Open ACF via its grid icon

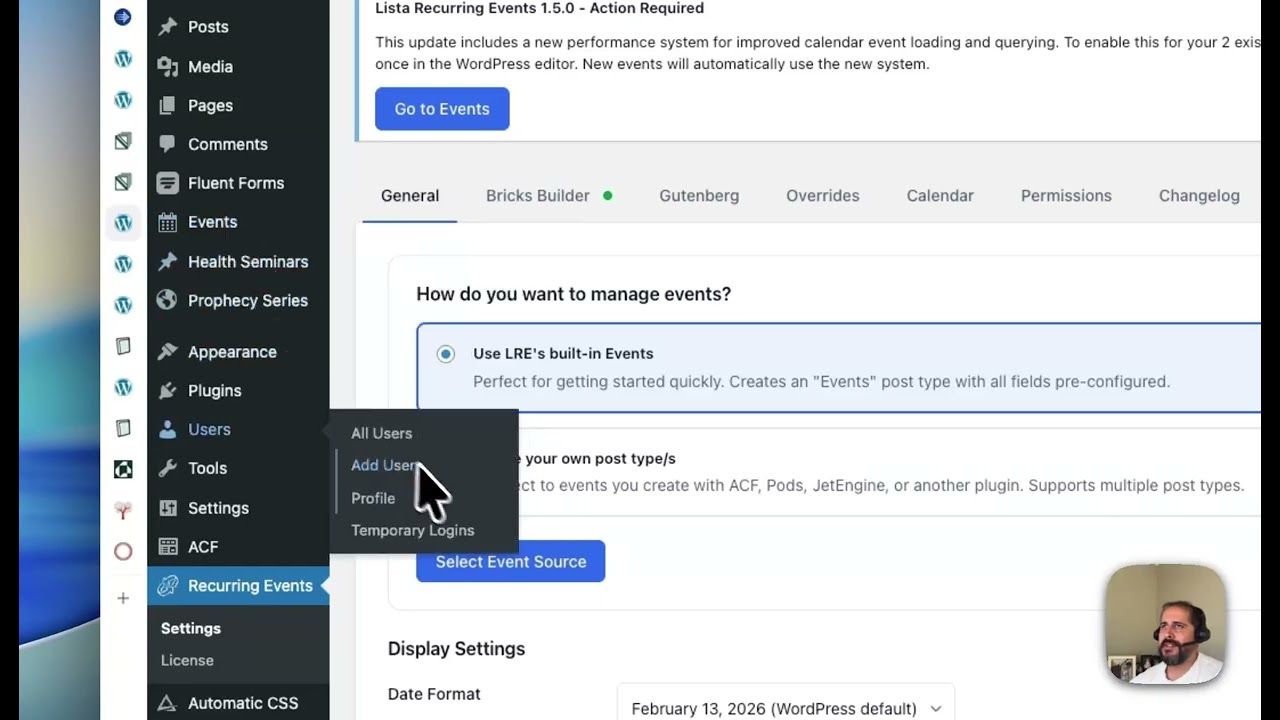(x=168, y=547)
